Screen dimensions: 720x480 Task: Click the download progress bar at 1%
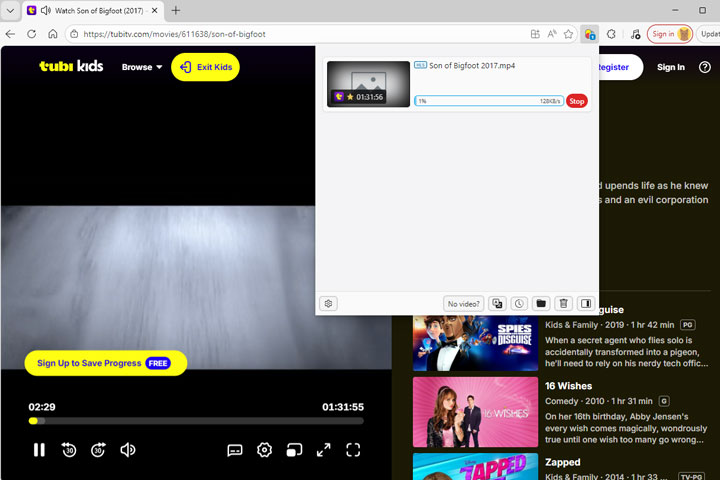click(489, 101)
